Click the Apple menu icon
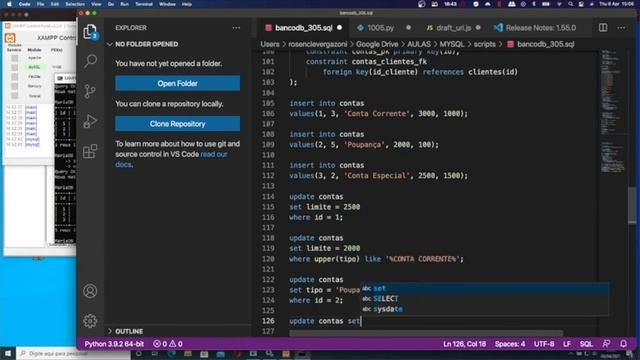The height and width of the screenshot is (360, 640). 9,4
